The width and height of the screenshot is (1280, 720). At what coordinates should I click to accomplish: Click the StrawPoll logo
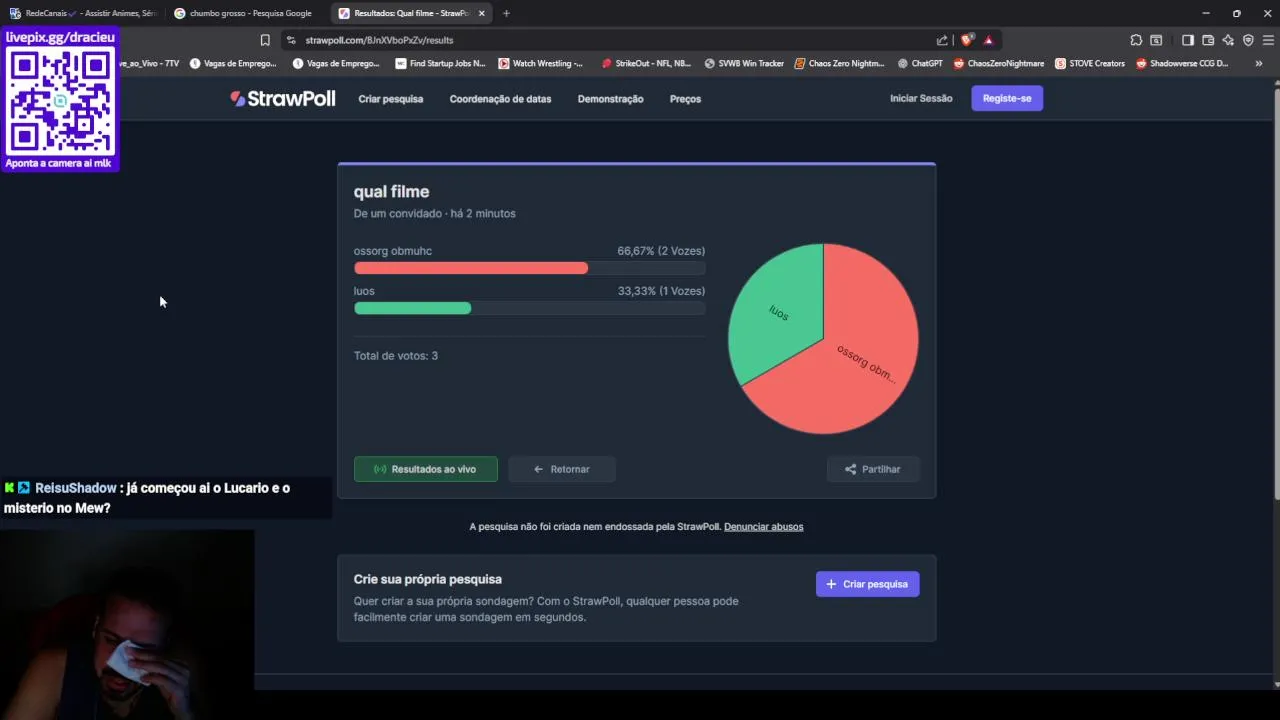click(x=283, y=98)
